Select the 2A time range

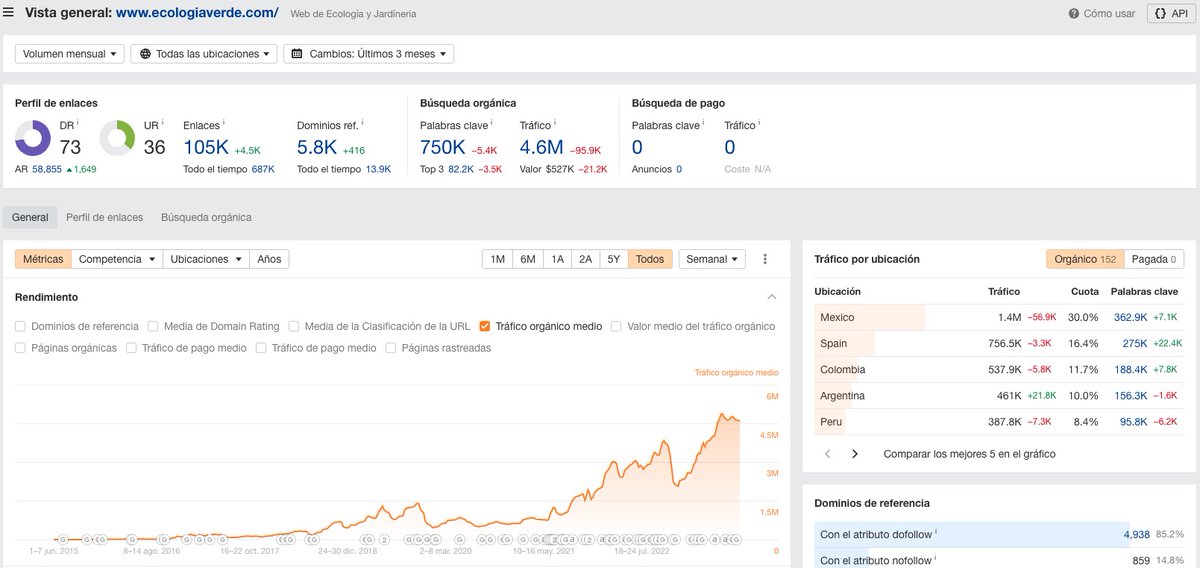[x=585, y=259]
